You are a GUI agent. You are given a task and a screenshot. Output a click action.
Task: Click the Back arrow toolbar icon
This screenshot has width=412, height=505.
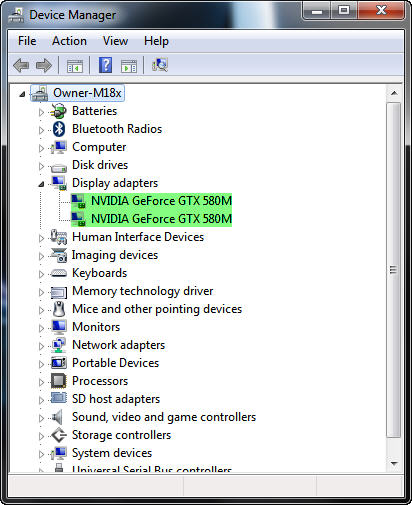pyautogui.click(x=21, y=65)
